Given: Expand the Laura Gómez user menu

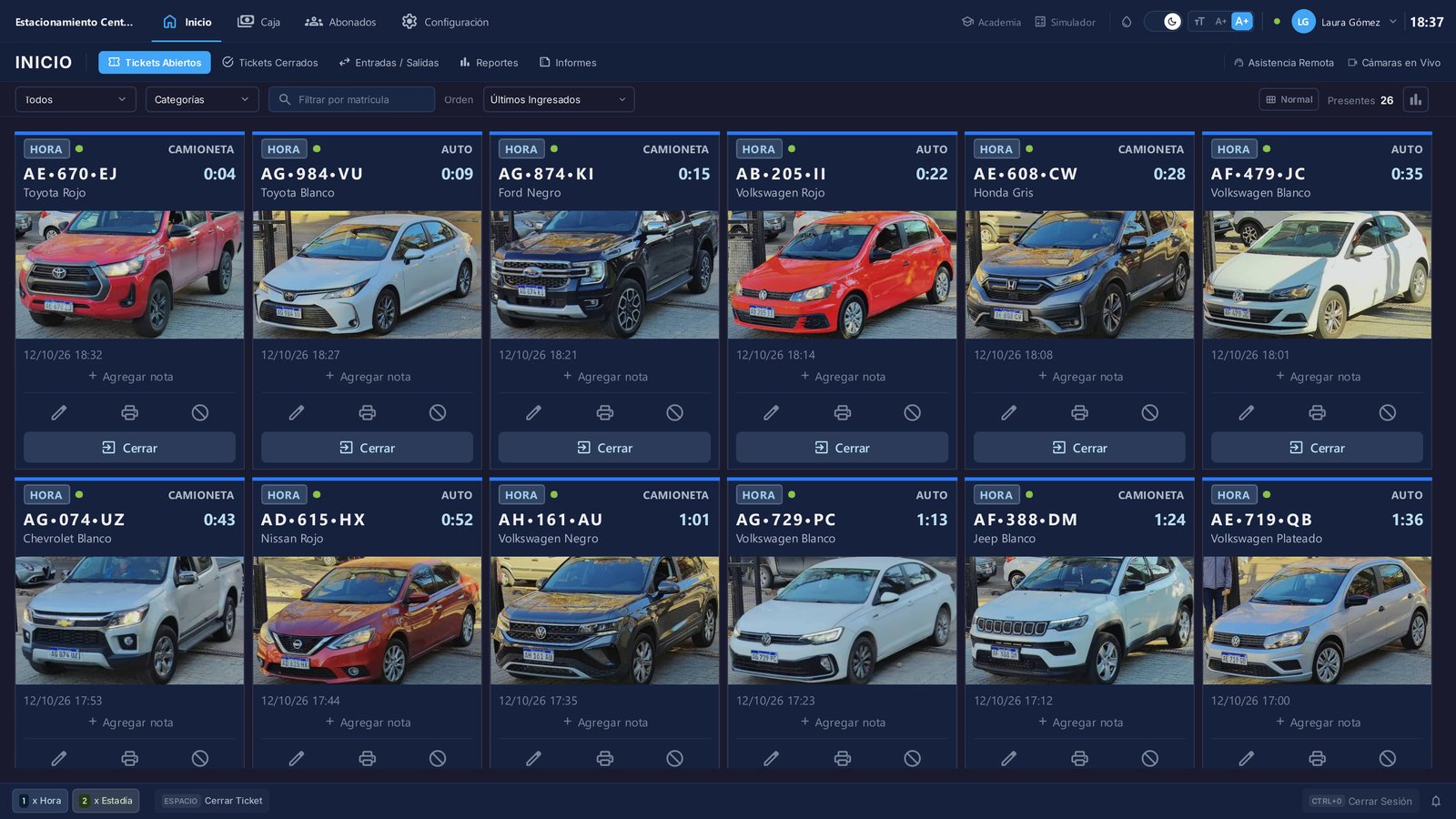Looking at the screenshot, I should click(x=1345, y=22).
